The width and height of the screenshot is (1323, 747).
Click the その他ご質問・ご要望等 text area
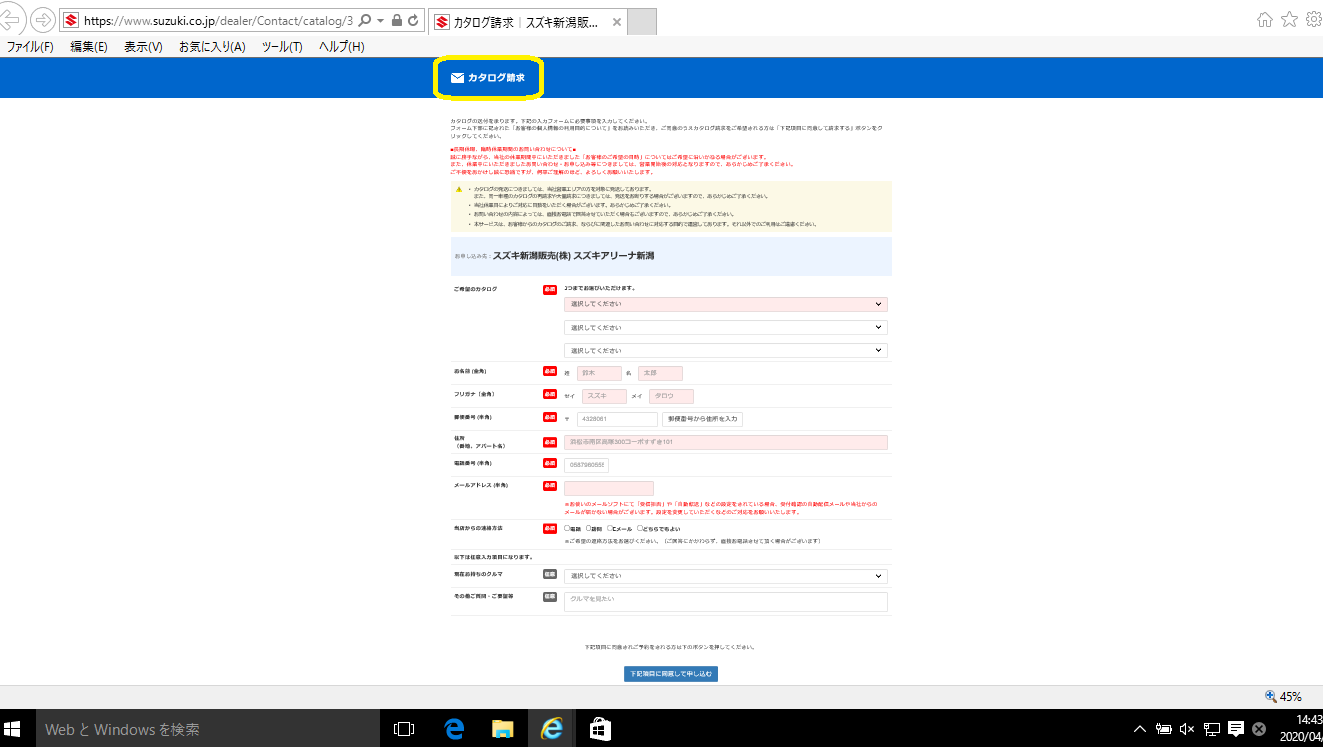[726, 602]
